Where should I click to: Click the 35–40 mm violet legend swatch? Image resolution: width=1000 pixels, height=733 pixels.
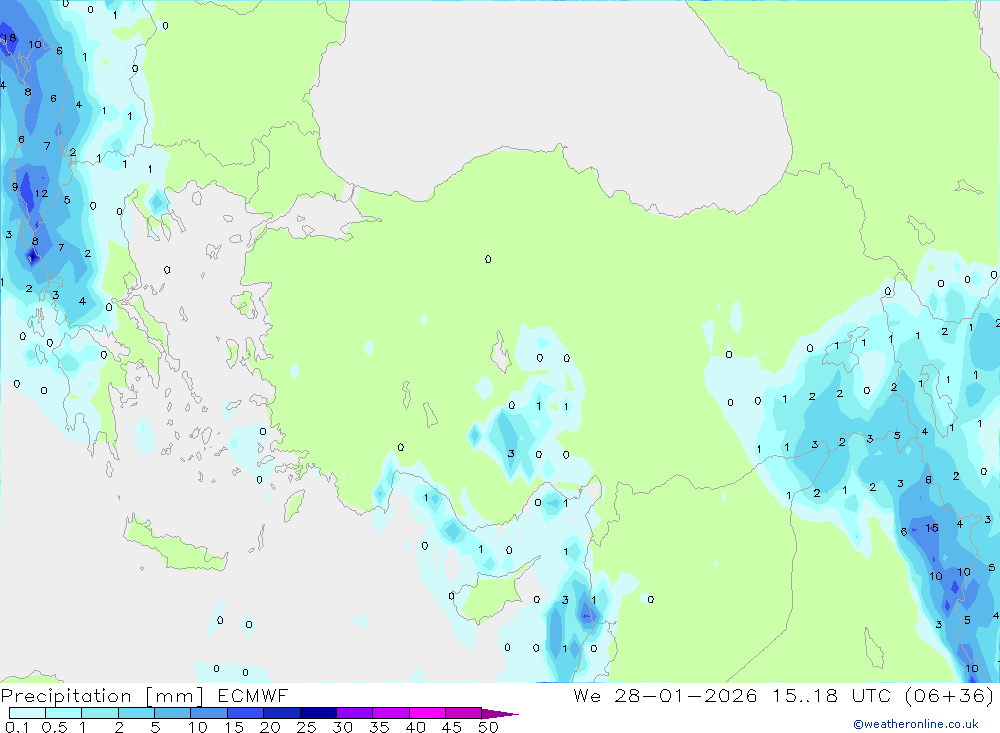click(x=391, y=713)
